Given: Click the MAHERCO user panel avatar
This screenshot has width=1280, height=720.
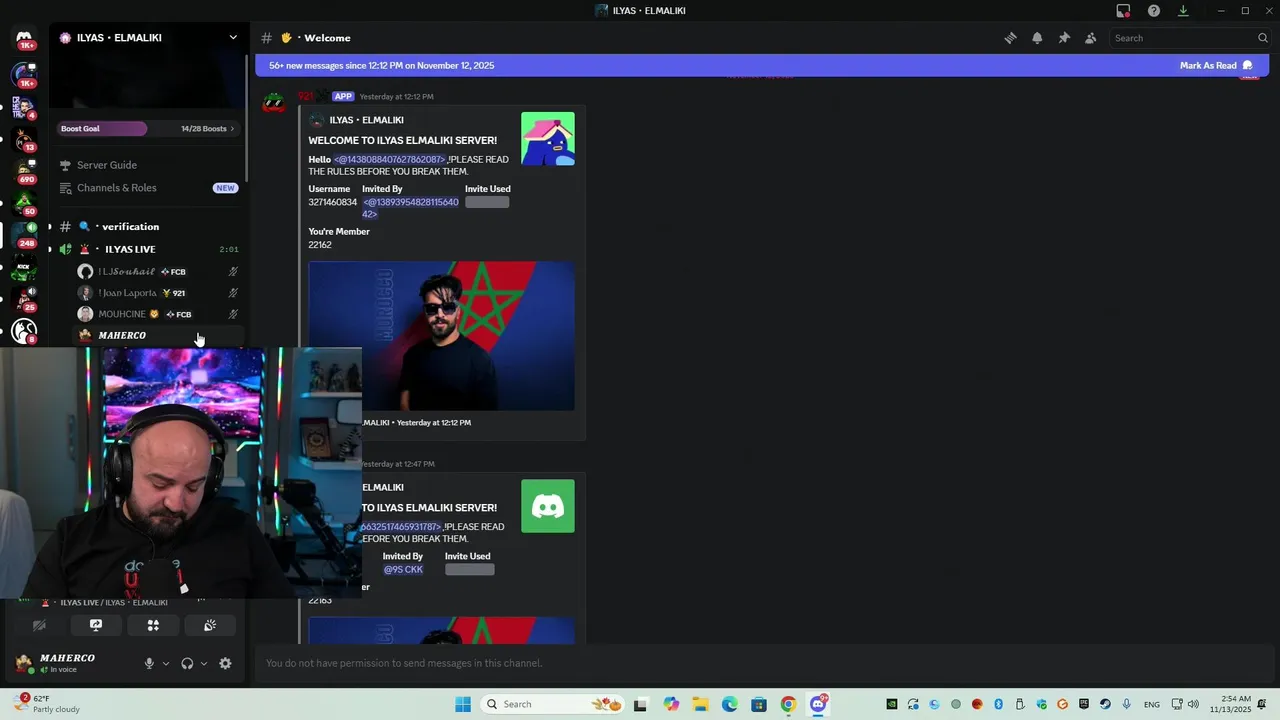Looking at the screenshot, I should pyautogui.click(x=24, y=663).
